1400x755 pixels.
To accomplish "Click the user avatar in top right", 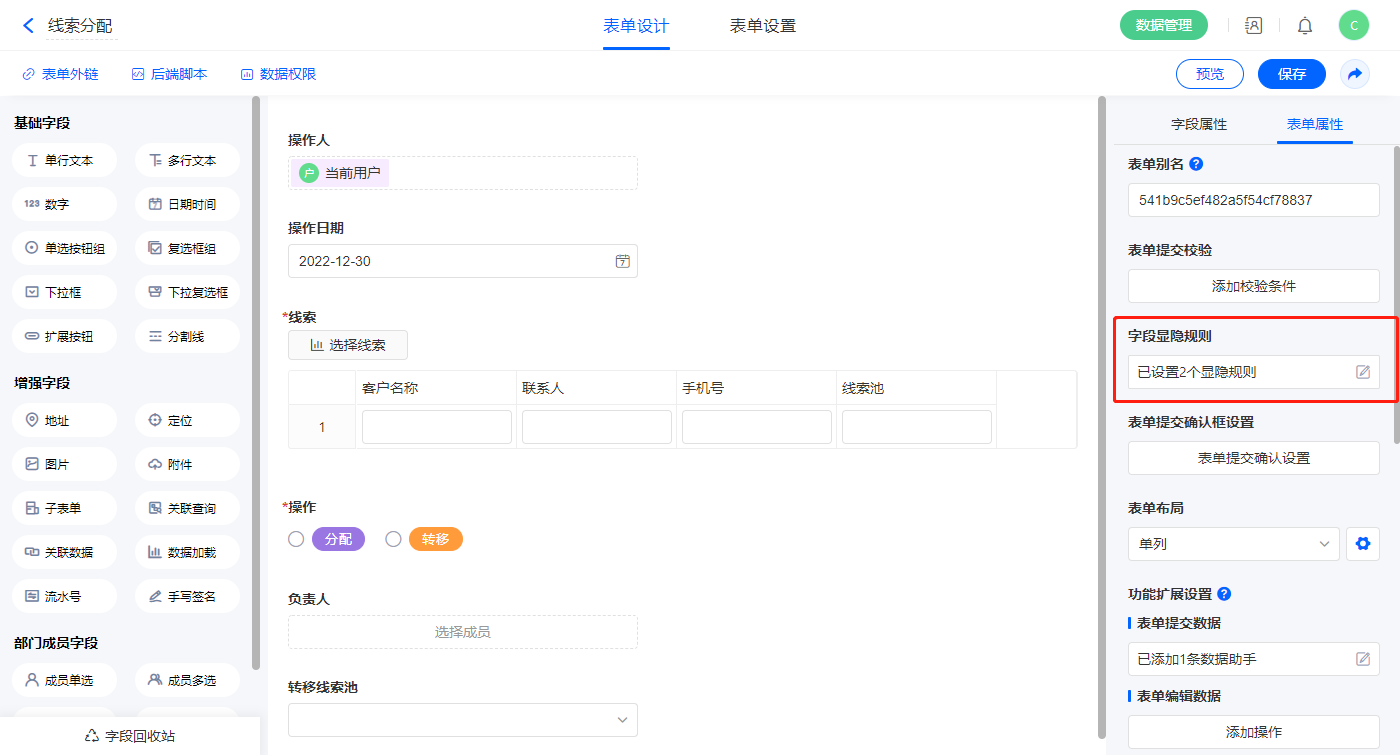I will [x=1353, y=26].
